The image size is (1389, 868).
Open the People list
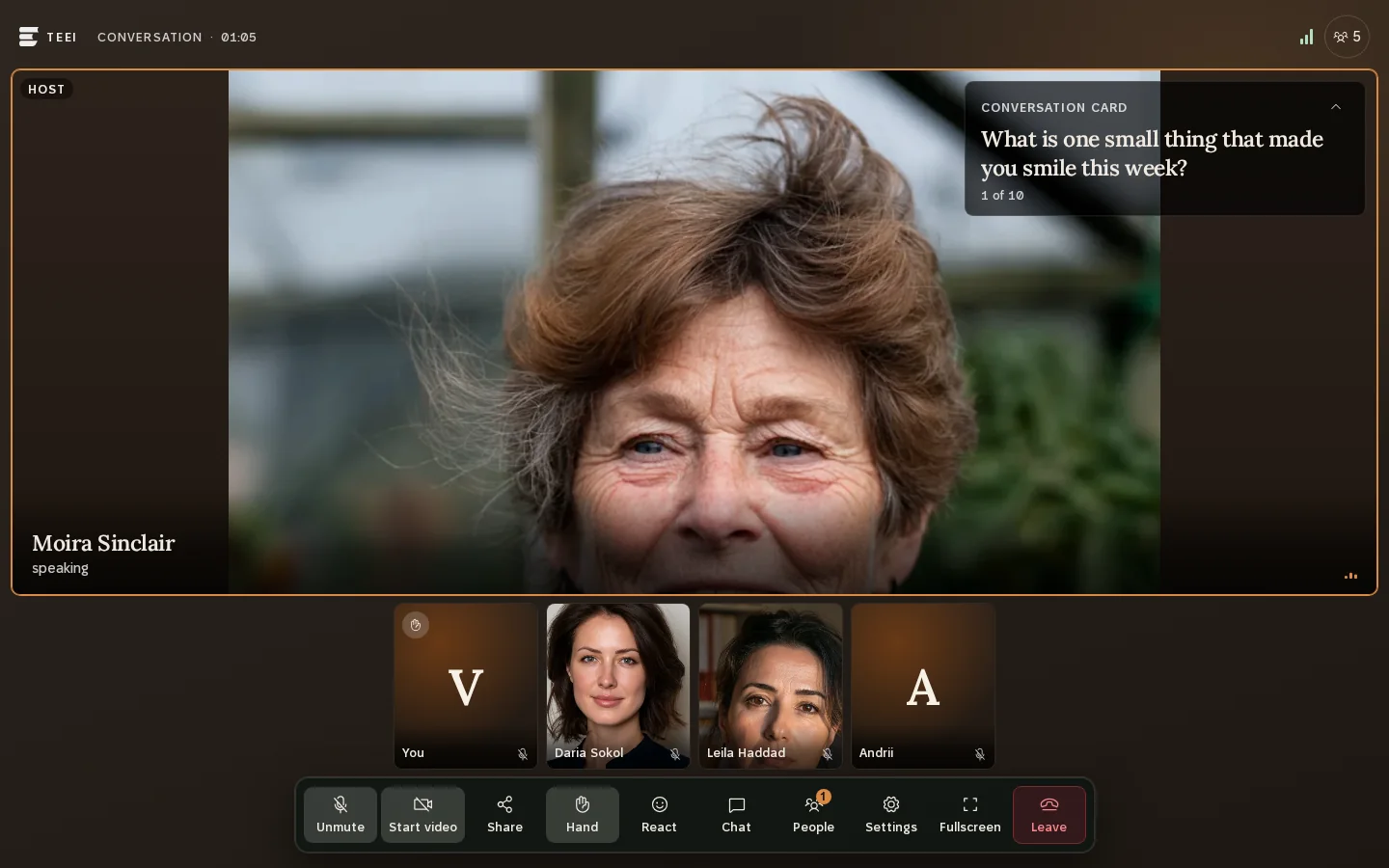(814, 815)
